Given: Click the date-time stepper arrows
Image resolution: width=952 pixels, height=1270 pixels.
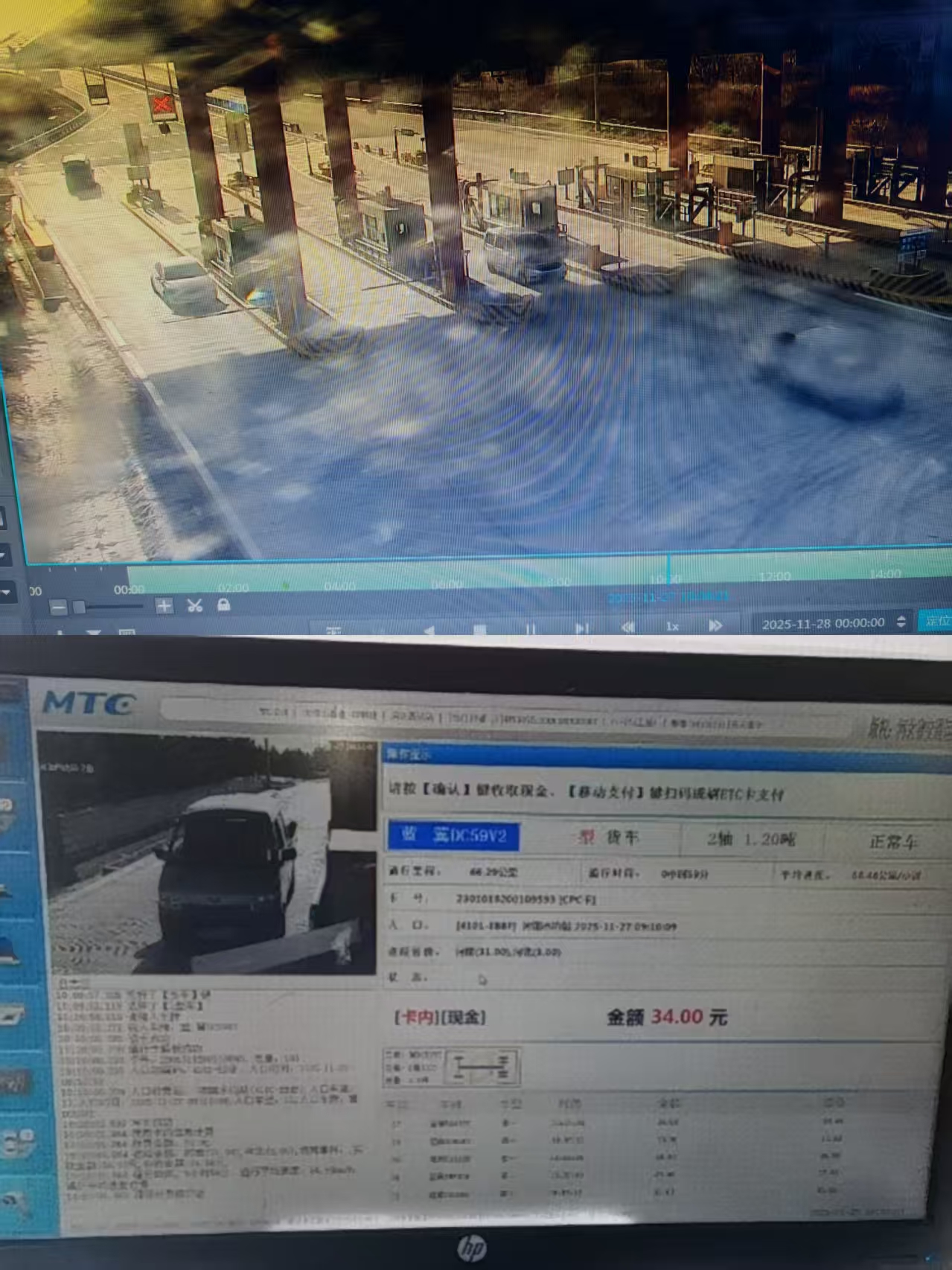Looking at the screenshot, I should (x=901, y=622).
